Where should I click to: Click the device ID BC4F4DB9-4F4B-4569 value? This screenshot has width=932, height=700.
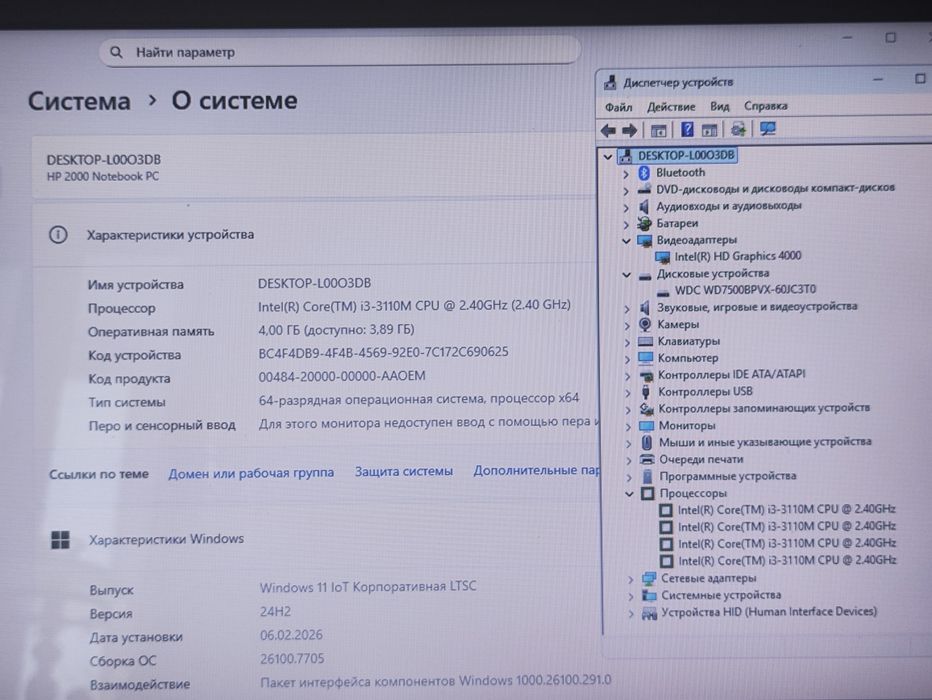(383, 352)
